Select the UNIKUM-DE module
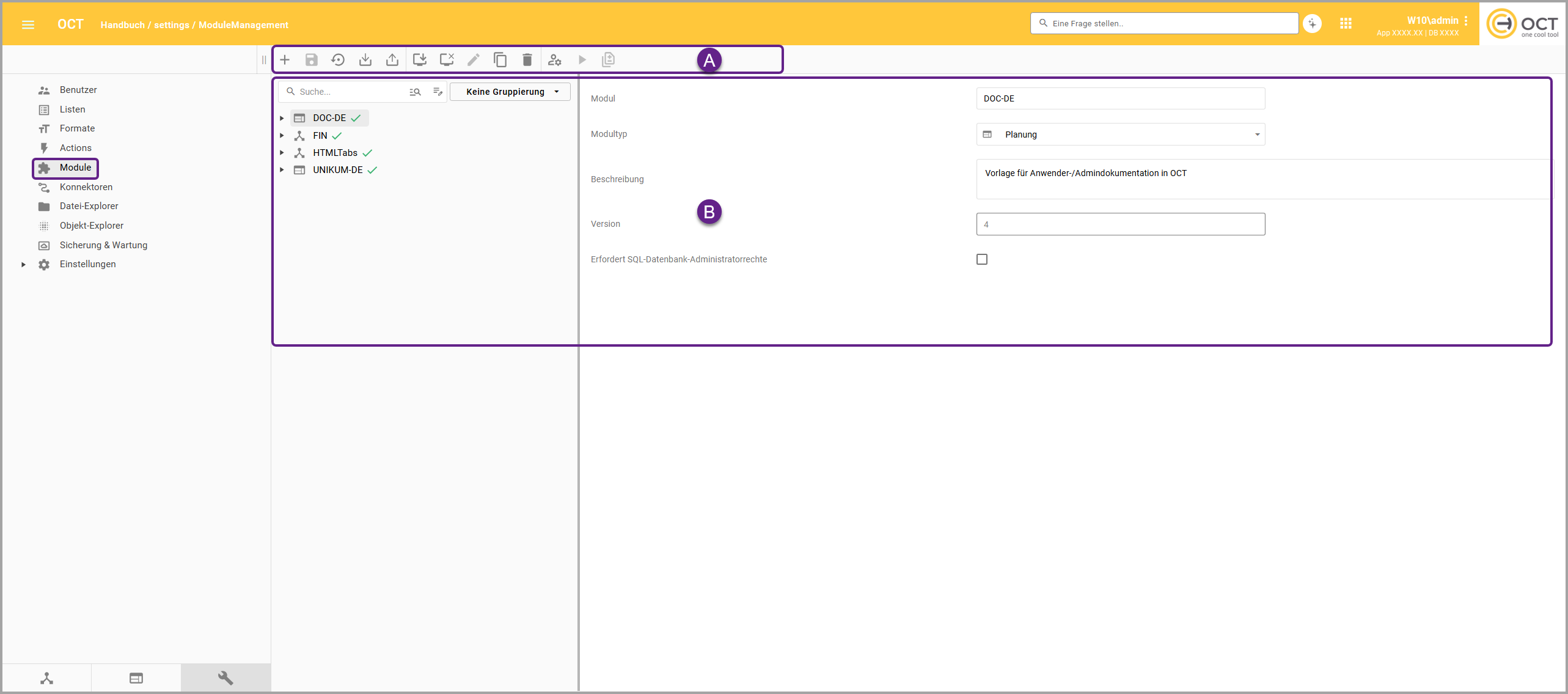The height and width of the screenshot is (694, 1568). [x=337, y=170]
